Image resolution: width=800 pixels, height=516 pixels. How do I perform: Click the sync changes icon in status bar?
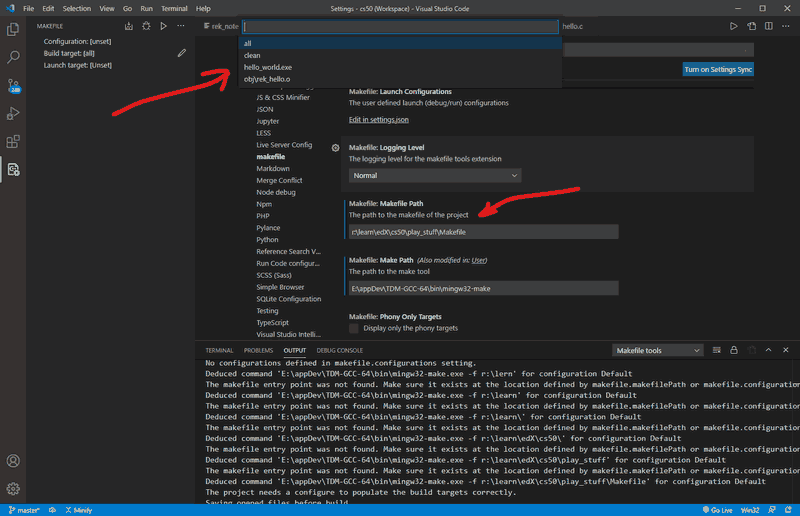click(52, 510)
